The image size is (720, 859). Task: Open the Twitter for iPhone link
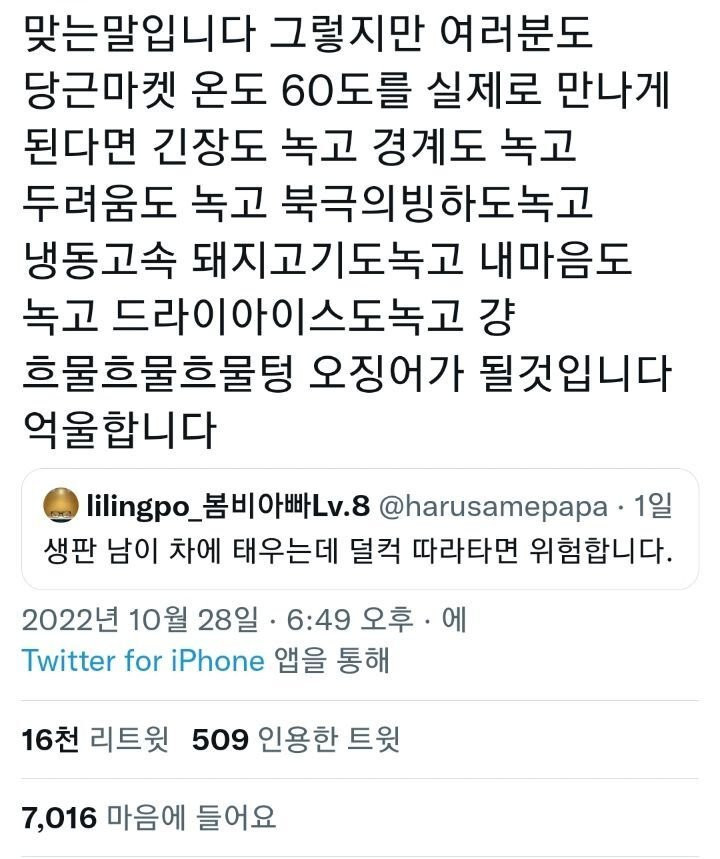click(x=143, y=660)
